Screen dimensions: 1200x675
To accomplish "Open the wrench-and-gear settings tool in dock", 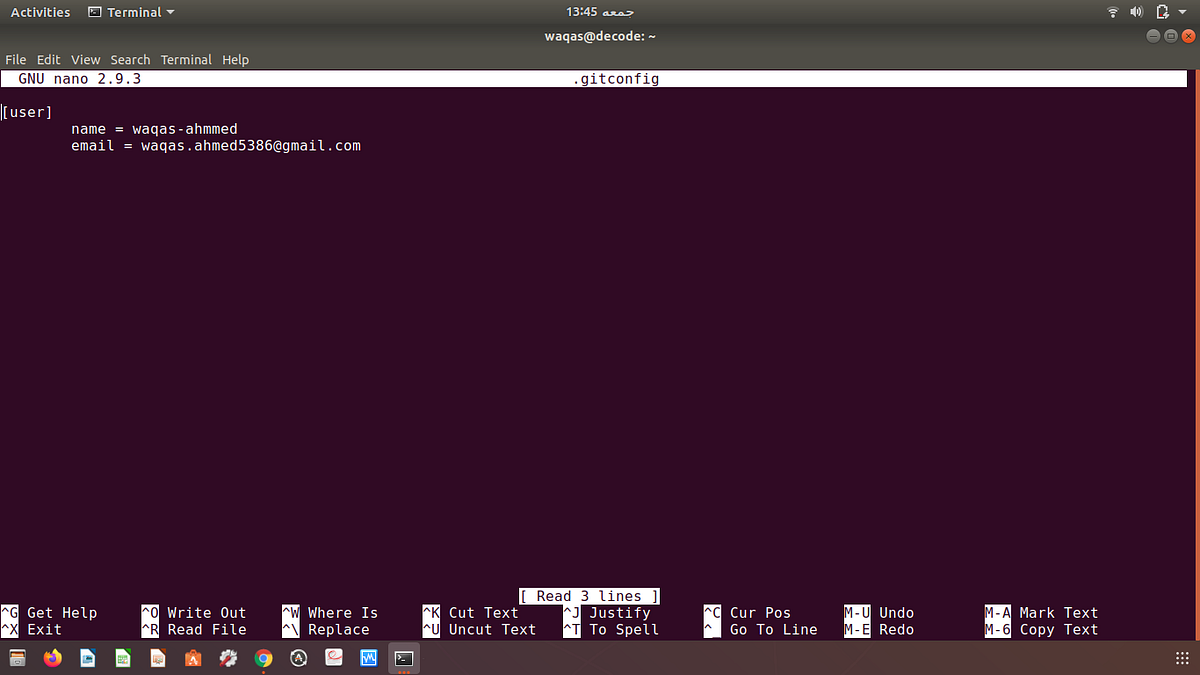I will (228, 658).
